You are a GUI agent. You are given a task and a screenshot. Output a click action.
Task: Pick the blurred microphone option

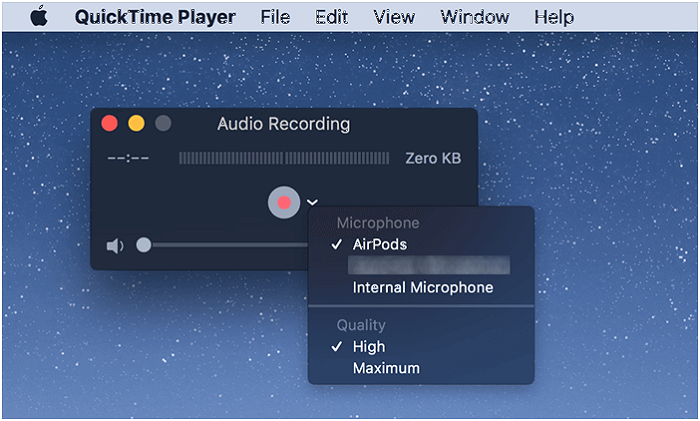pyautogui.click(x=428, y=266)
